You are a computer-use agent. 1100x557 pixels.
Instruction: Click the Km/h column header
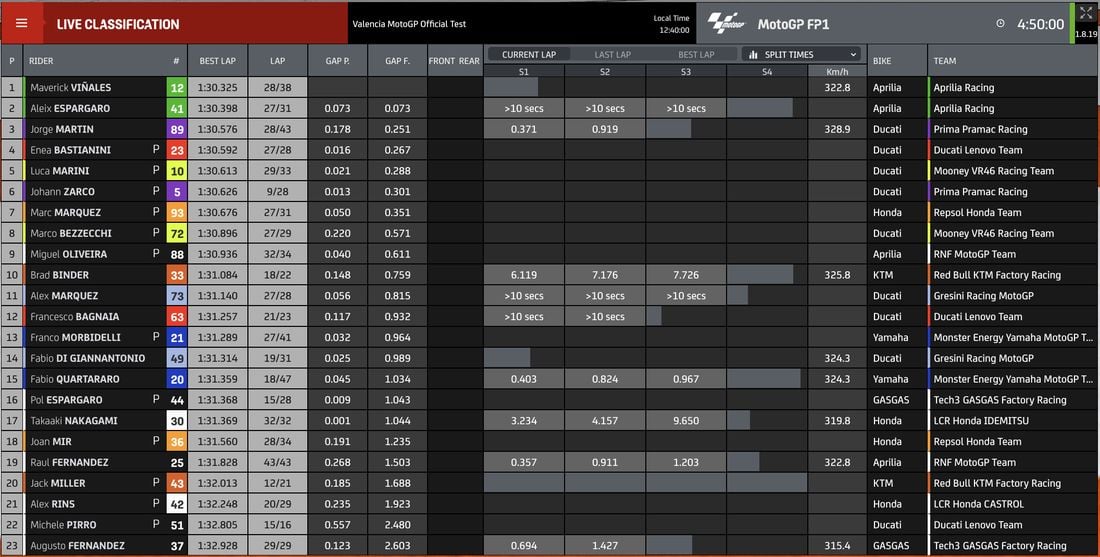pyautogui.click(x=837, y=72)
